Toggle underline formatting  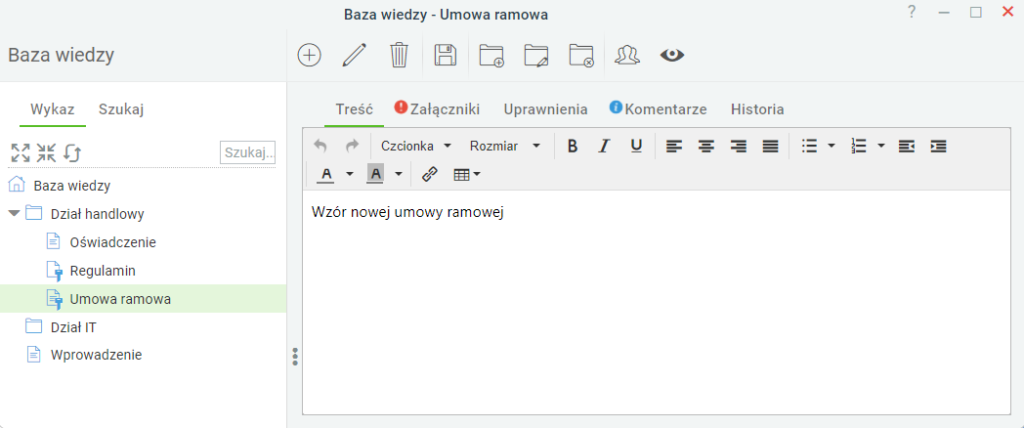(636, 146)
